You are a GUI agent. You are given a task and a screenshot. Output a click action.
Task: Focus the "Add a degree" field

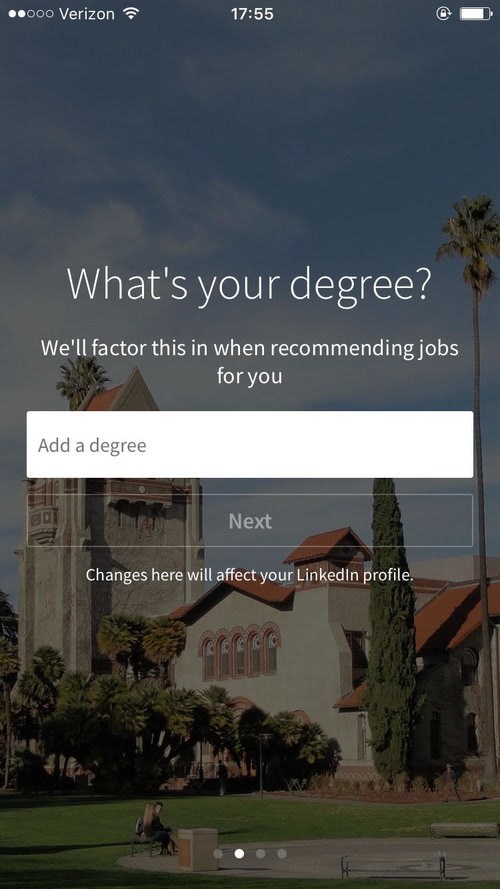coord(249,444)
